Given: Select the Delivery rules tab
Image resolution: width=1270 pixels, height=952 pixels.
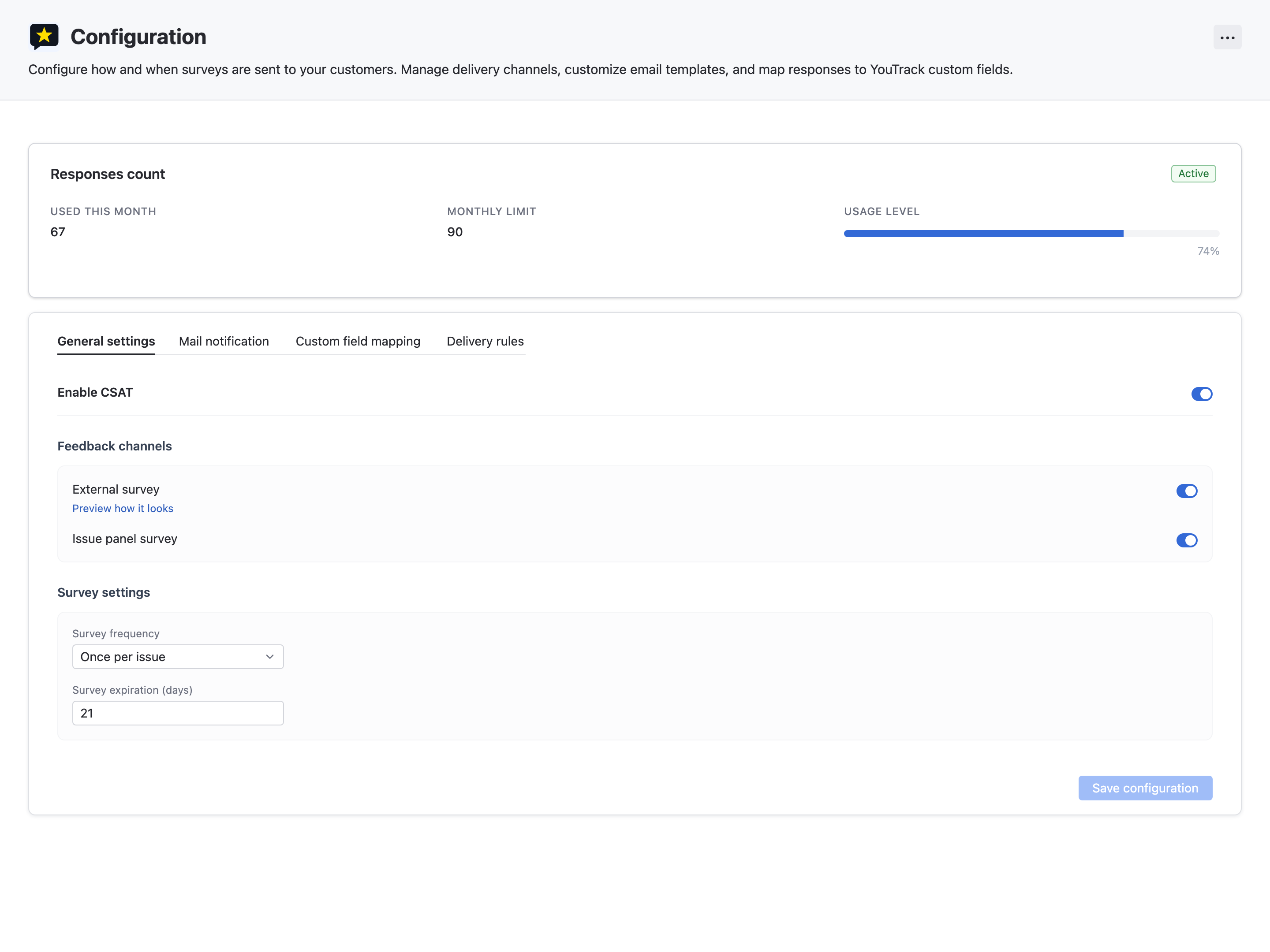Looking at the screenshot, I should [485, 342].
